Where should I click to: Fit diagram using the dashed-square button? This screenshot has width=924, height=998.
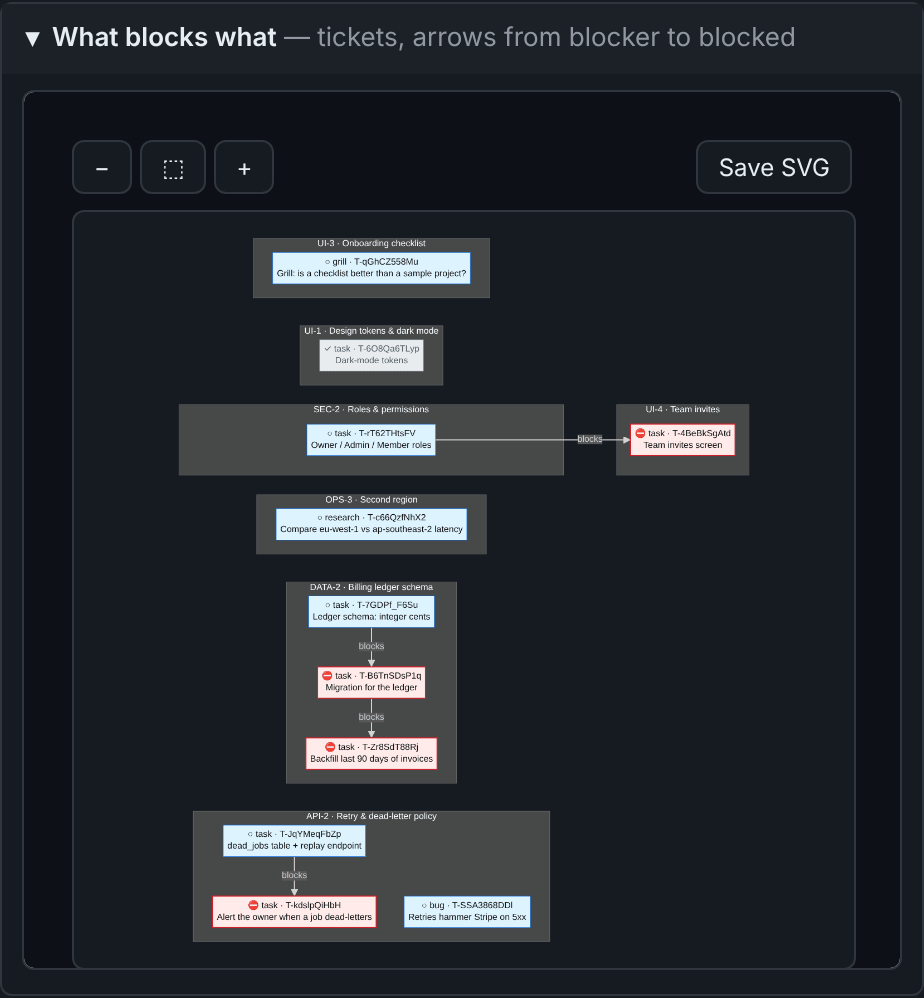click(173, 167)
